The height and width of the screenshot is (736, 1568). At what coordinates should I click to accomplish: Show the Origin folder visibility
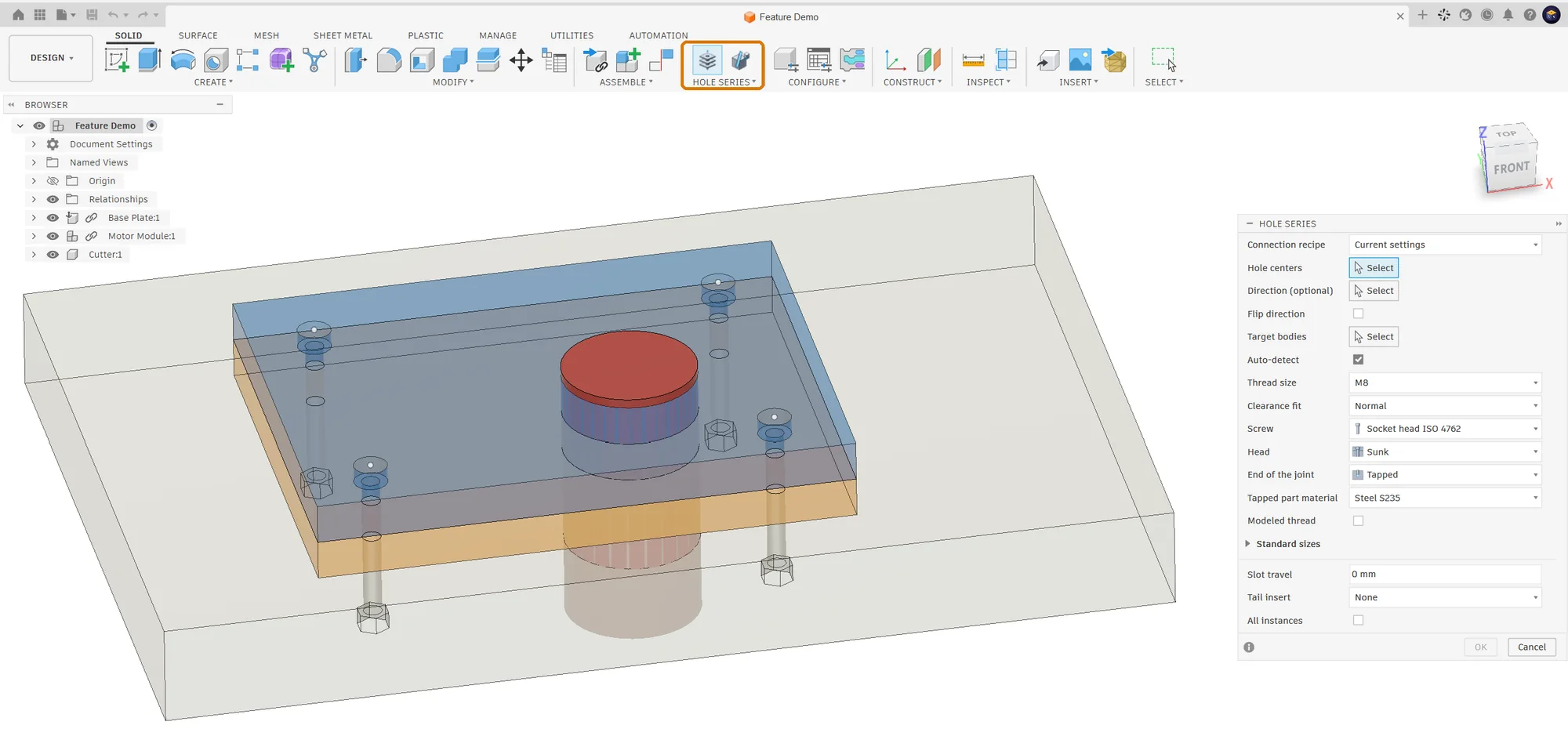click(x=53, y=181)
